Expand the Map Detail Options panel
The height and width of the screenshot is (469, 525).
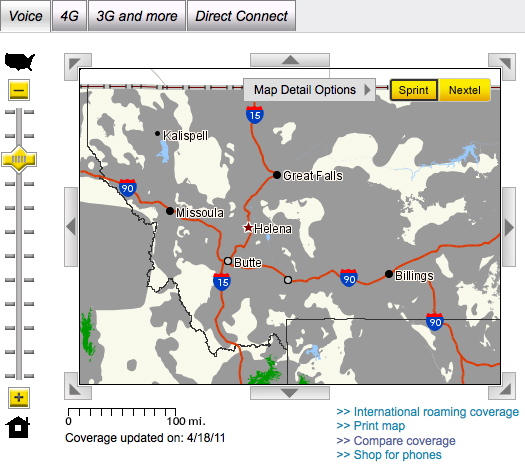pos(309,90)
